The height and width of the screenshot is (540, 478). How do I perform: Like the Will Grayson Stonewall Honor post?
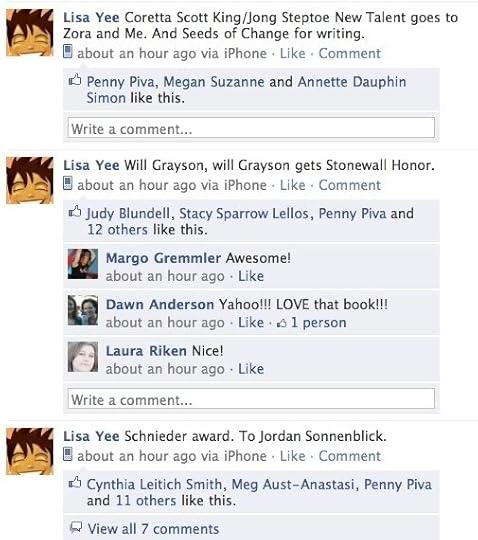tap(292, 185)
